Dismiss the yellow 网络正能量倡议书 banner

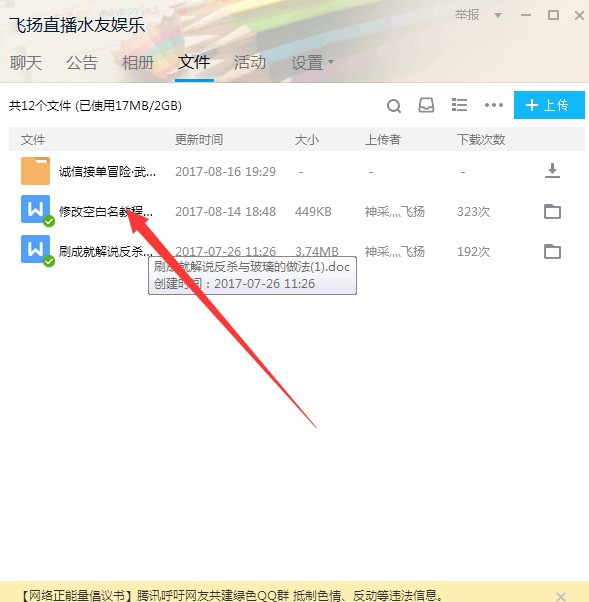pyautogui.click(x=561, y=596)
